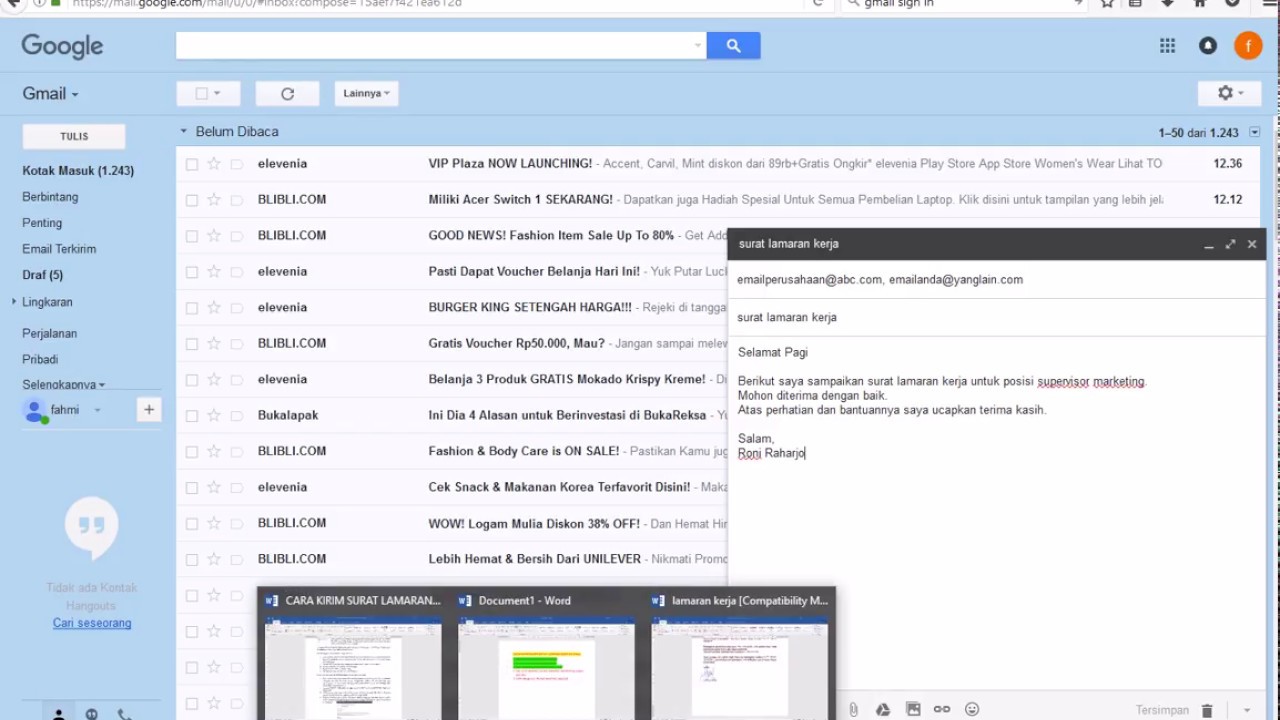Click the Google logo
Viewport: 1280px width, 720px height.
62,46
